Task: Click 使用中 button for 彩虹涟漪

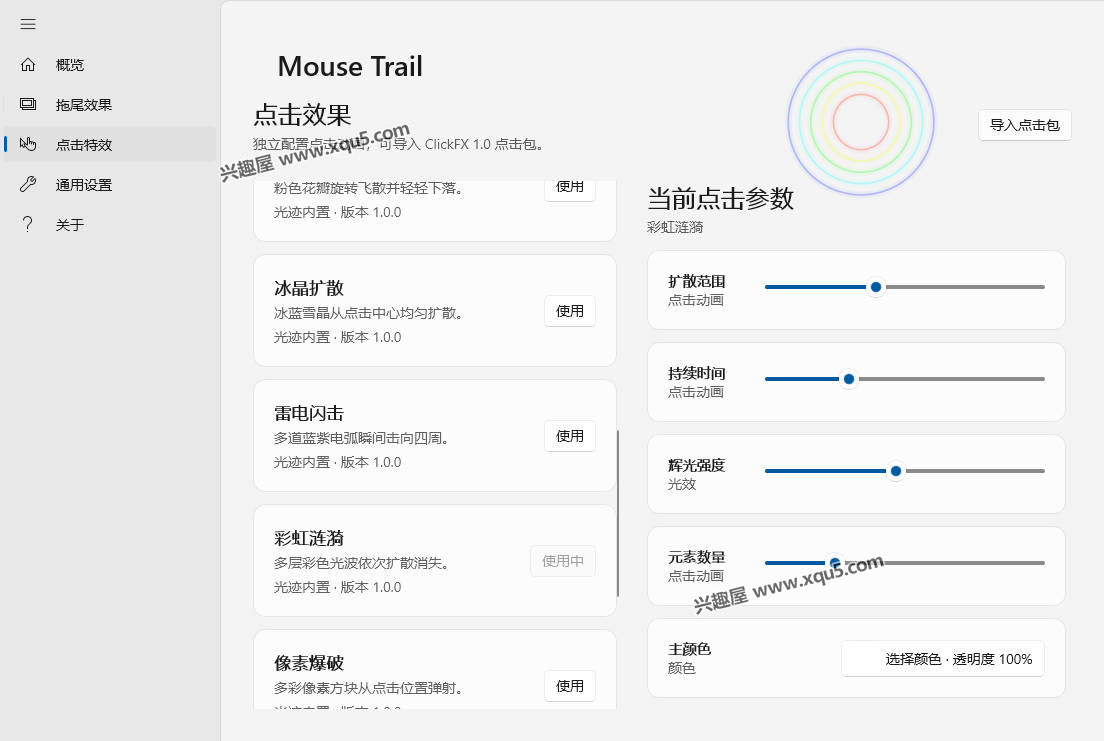Action: click(x=563, y=561)
